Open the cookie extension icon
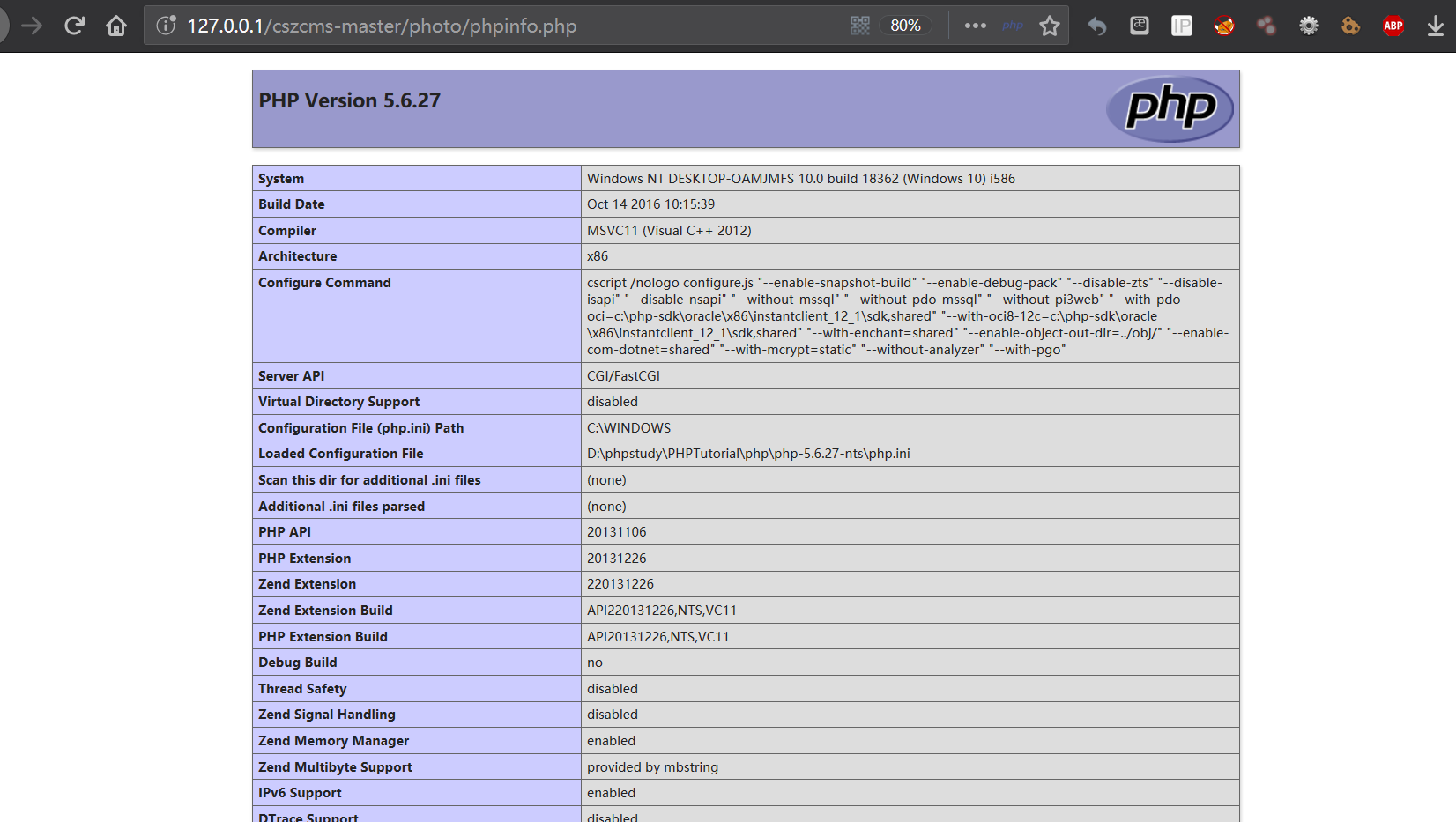This screenshot has width=1456, height=822. [x=1351, y=26]
